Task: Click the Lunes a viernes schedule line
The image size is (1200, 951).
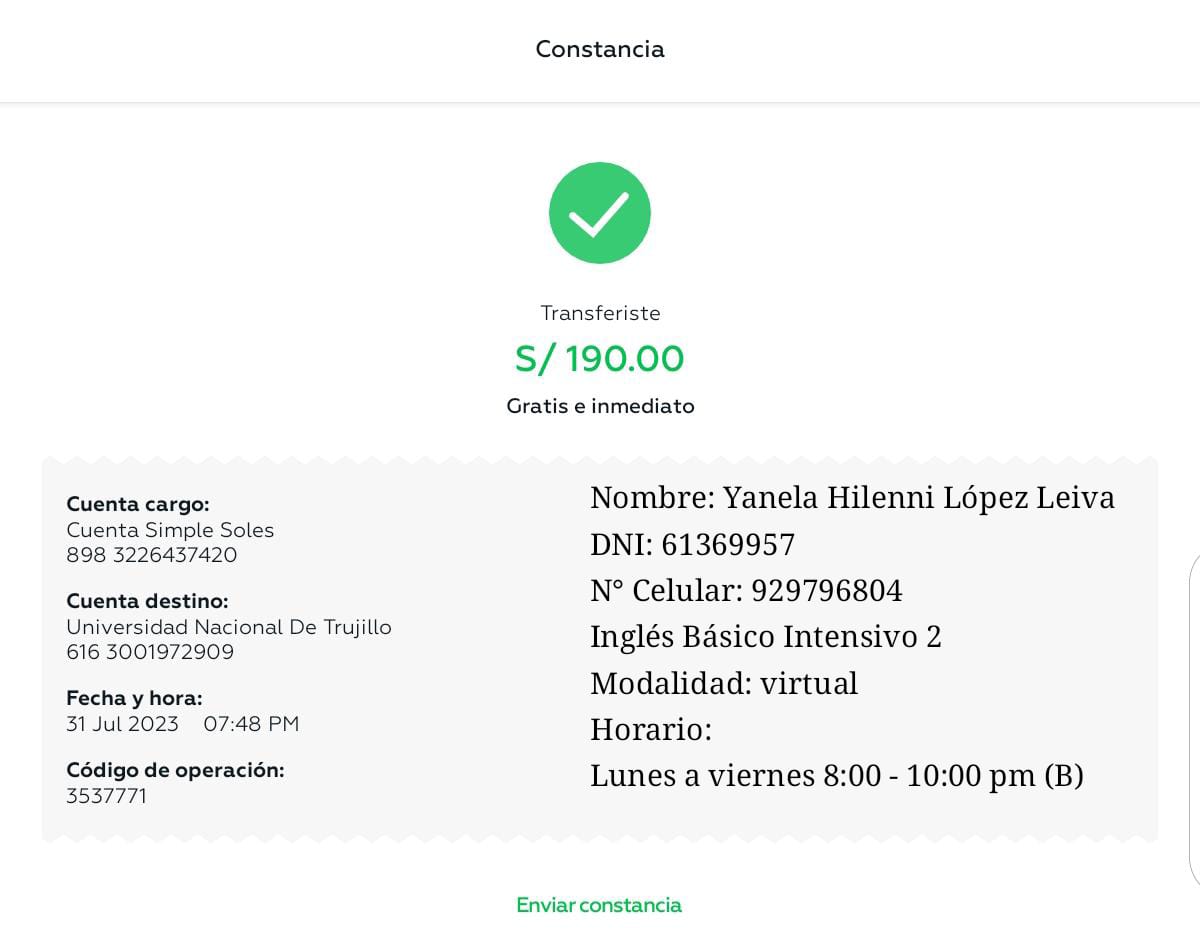Action: coord(837,776)
